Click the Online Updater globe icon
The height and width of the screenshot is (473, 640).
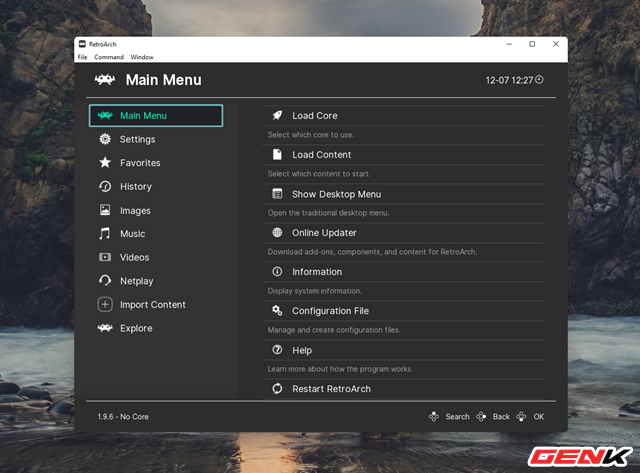point(277,233)
